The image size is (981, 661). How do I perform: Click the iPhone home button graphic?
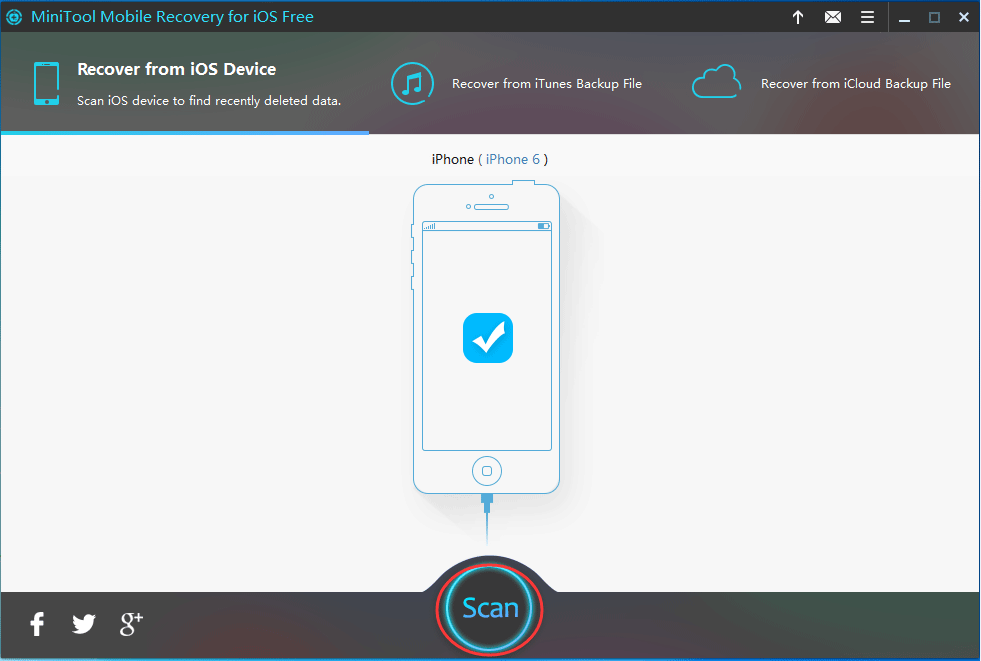tap(487, 471)
